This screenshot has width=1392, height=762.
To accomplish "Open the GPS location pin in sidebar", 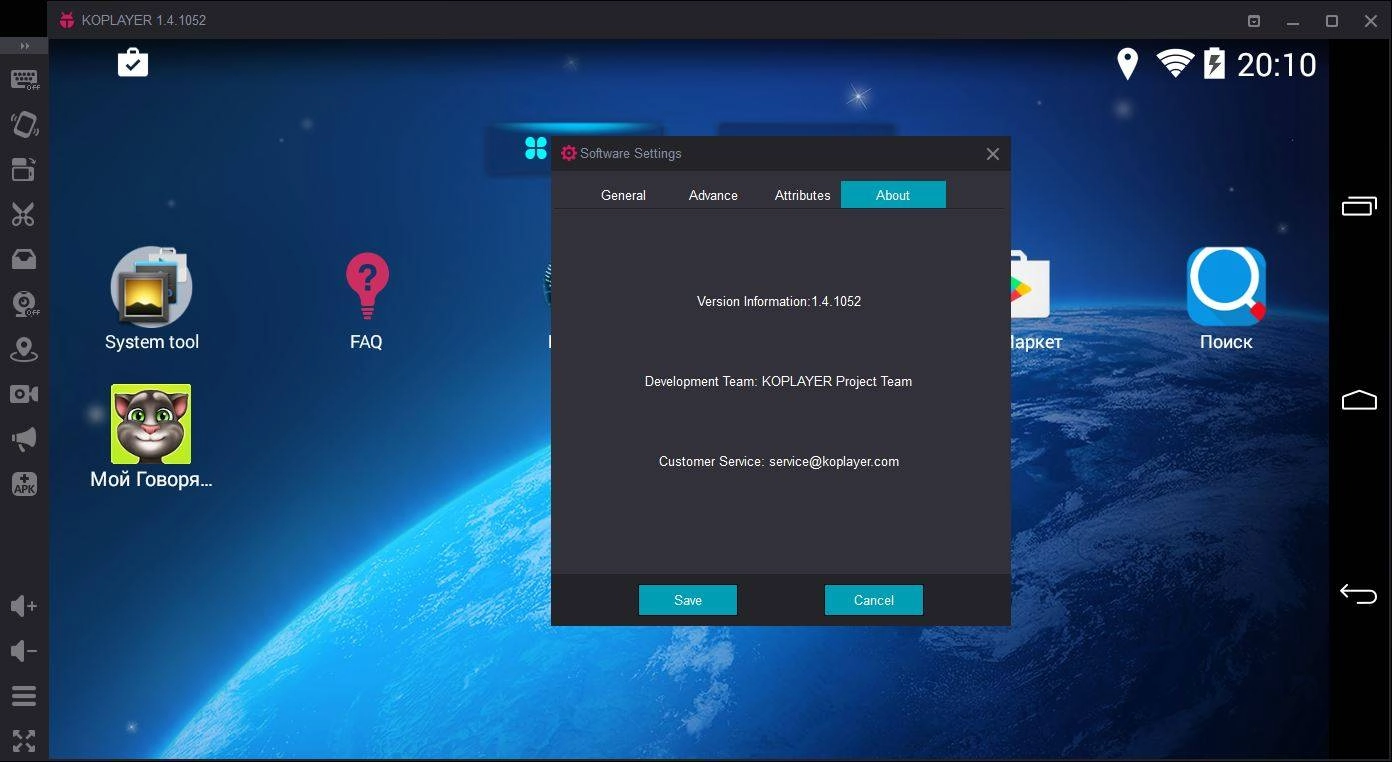I will (24, 350).
